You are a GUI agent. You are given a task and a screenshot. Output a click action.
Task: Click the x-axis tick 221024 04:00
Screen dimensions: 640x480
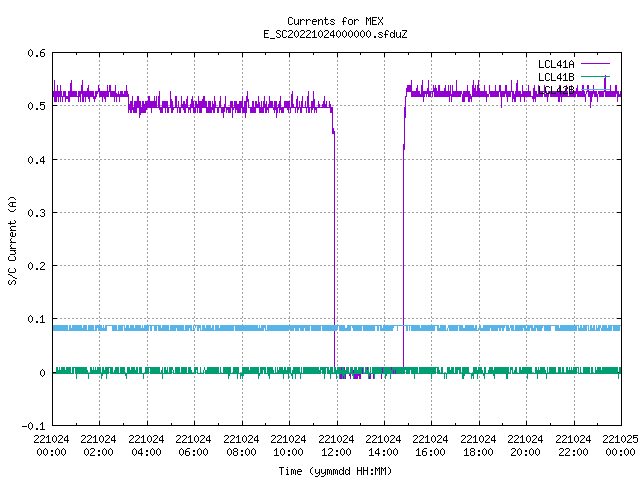pos(146,445)
